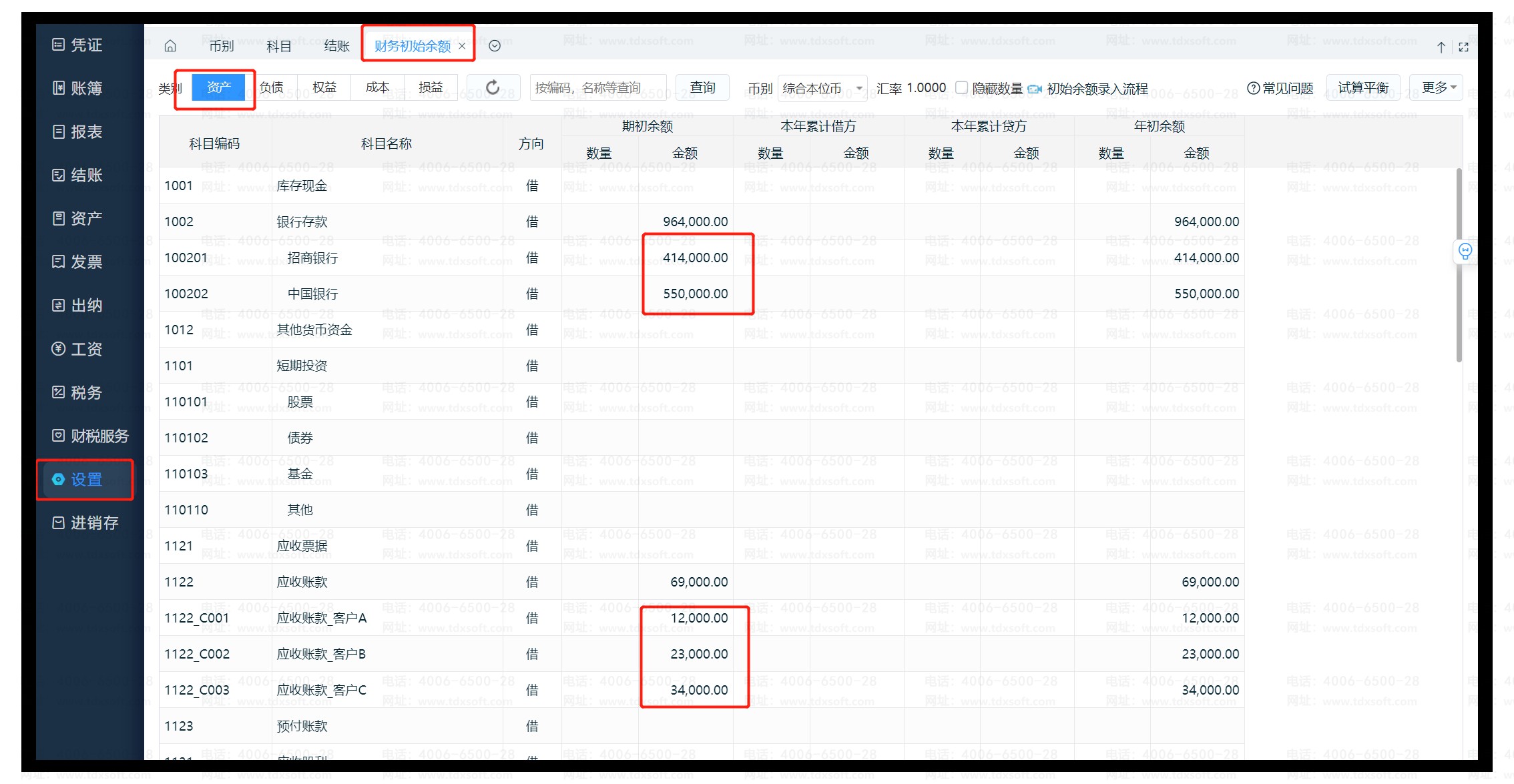
Task: Select the 负债 category toggle
Action: [x=272, y=87]
